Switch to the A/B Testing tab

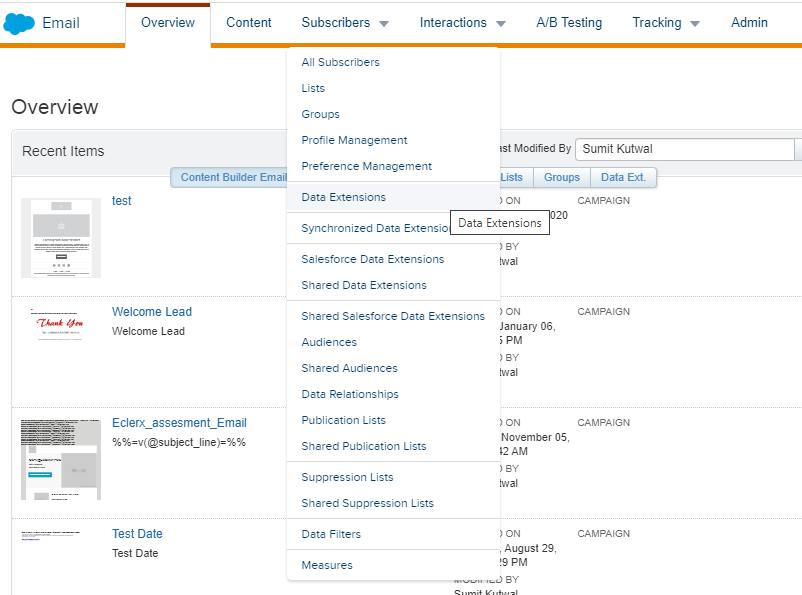pos(569,23)
